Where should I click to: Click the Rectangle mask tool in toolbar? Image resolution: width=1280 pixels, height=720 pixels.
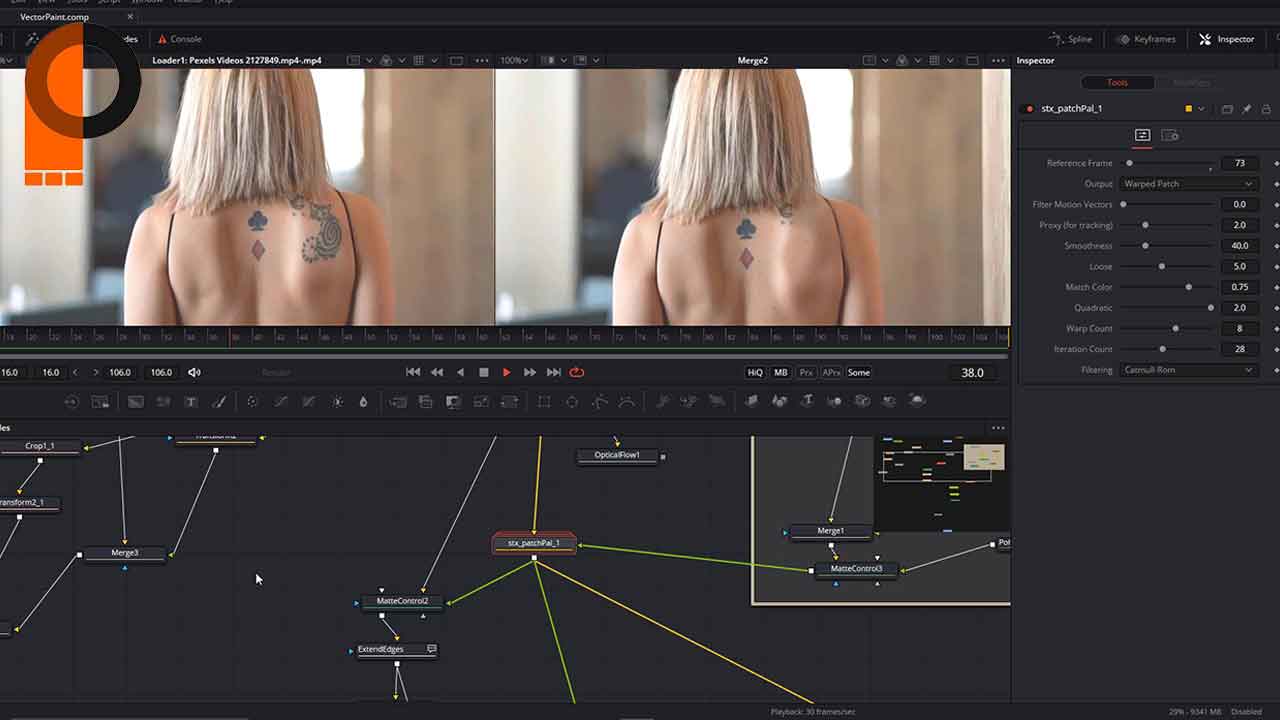click(544, 402)
